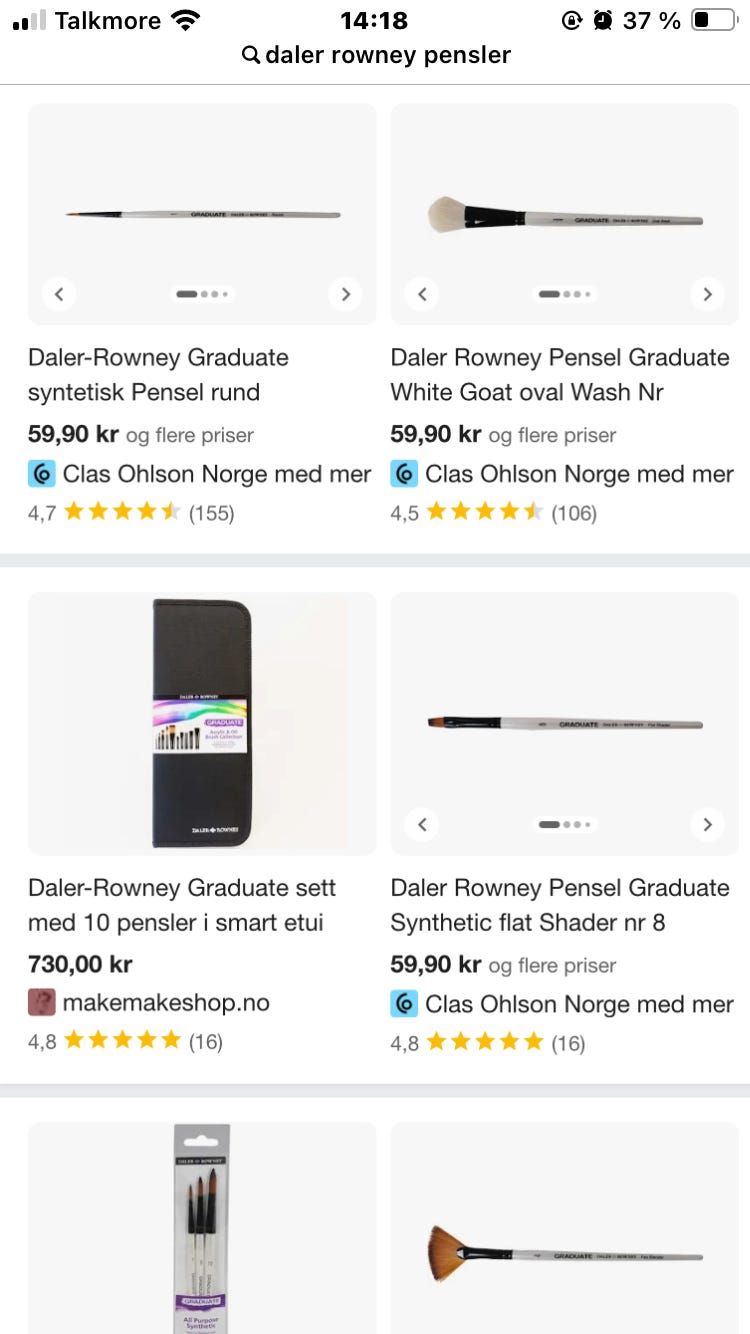
Task: Next image for flat Shader nr 8 brush
Action: click(x=707, y=824)
